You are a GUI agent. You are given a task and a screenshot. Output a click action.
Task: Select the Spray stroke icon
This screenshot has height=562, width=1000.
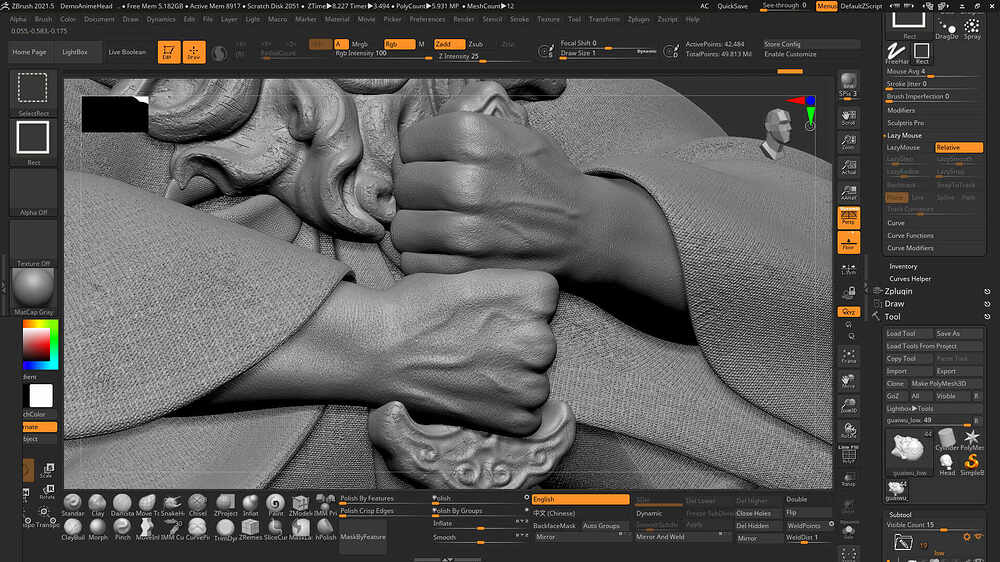tap(972, 29)
